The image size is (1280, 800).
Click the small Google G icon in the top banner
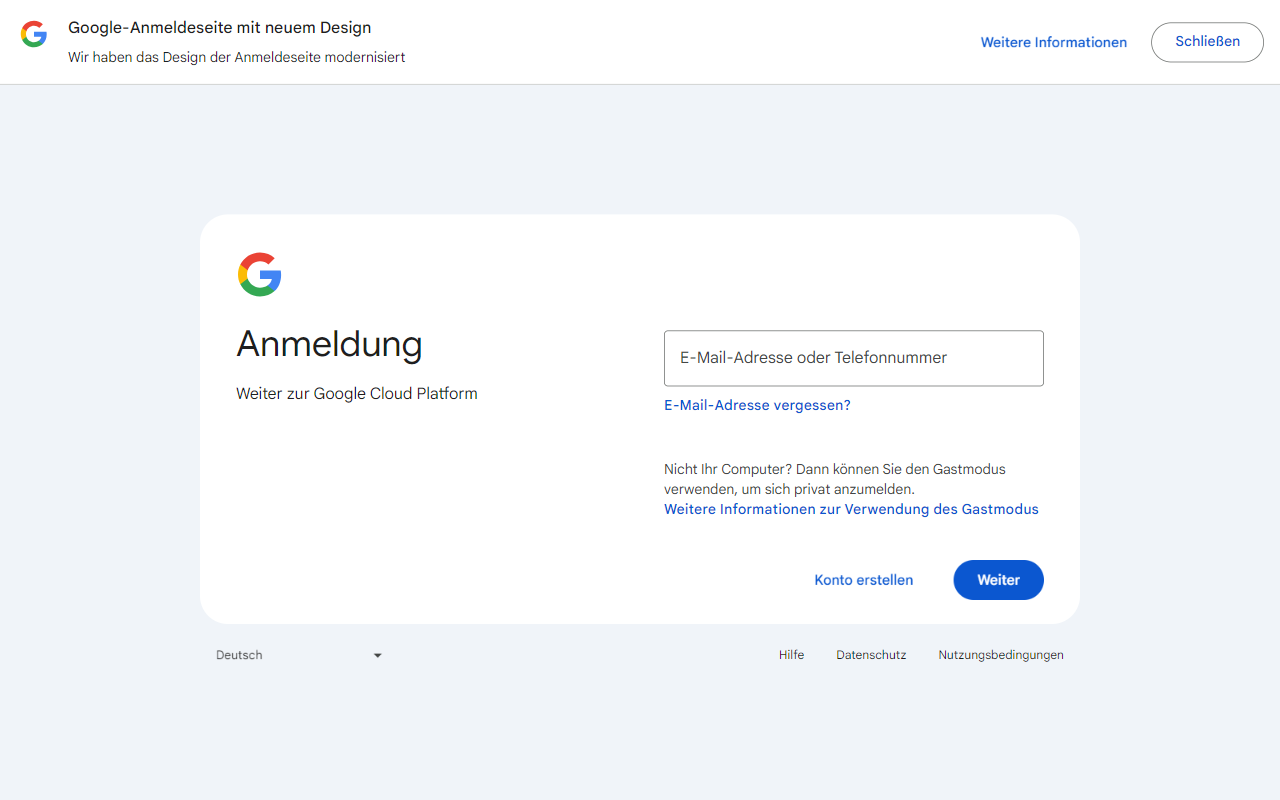pos(33,33)
